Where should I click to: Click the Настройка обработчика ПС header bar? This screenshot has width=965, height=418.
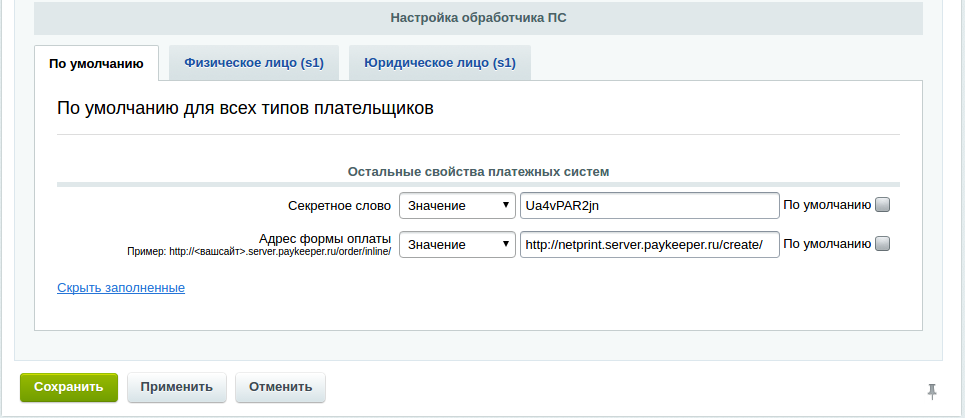478,18
